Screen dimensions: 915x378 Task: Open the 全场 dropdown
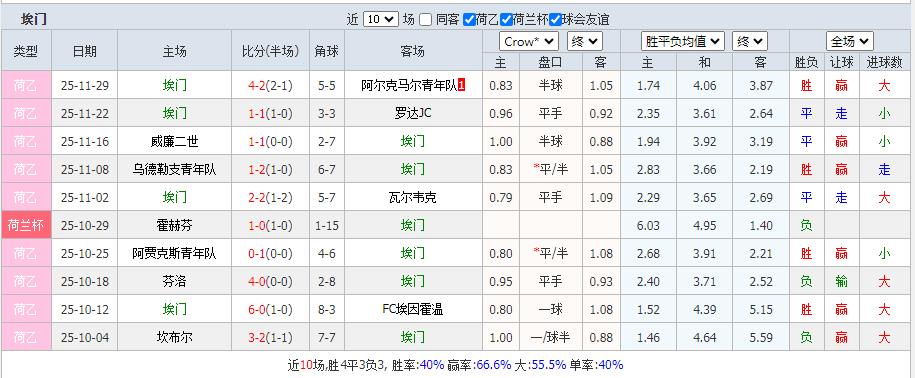coord(850,41)
